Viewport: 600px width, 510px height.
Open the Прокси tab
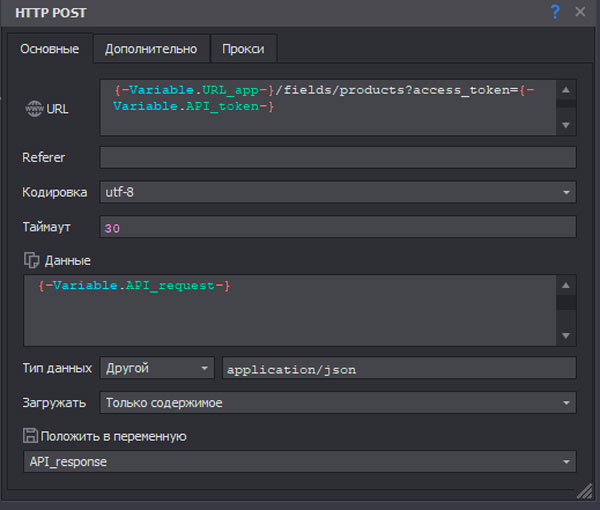click(243, 49)
